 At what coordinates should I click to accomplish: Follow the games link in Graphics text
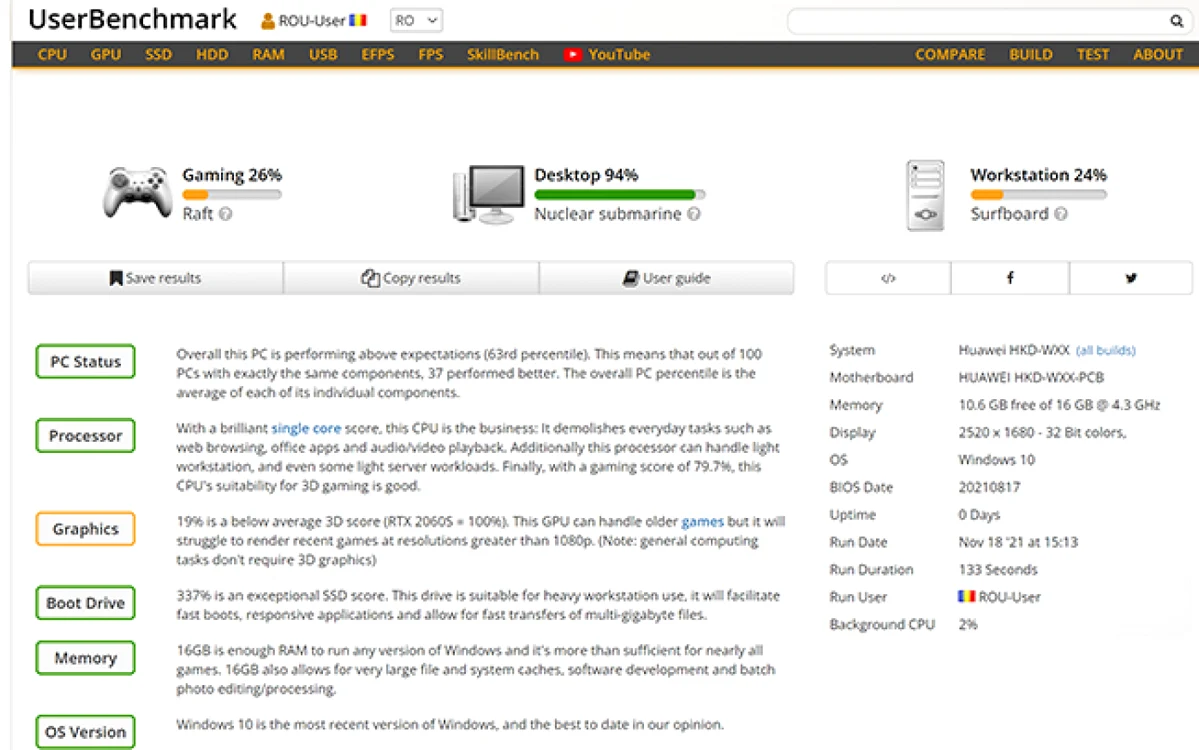point(702,521)
